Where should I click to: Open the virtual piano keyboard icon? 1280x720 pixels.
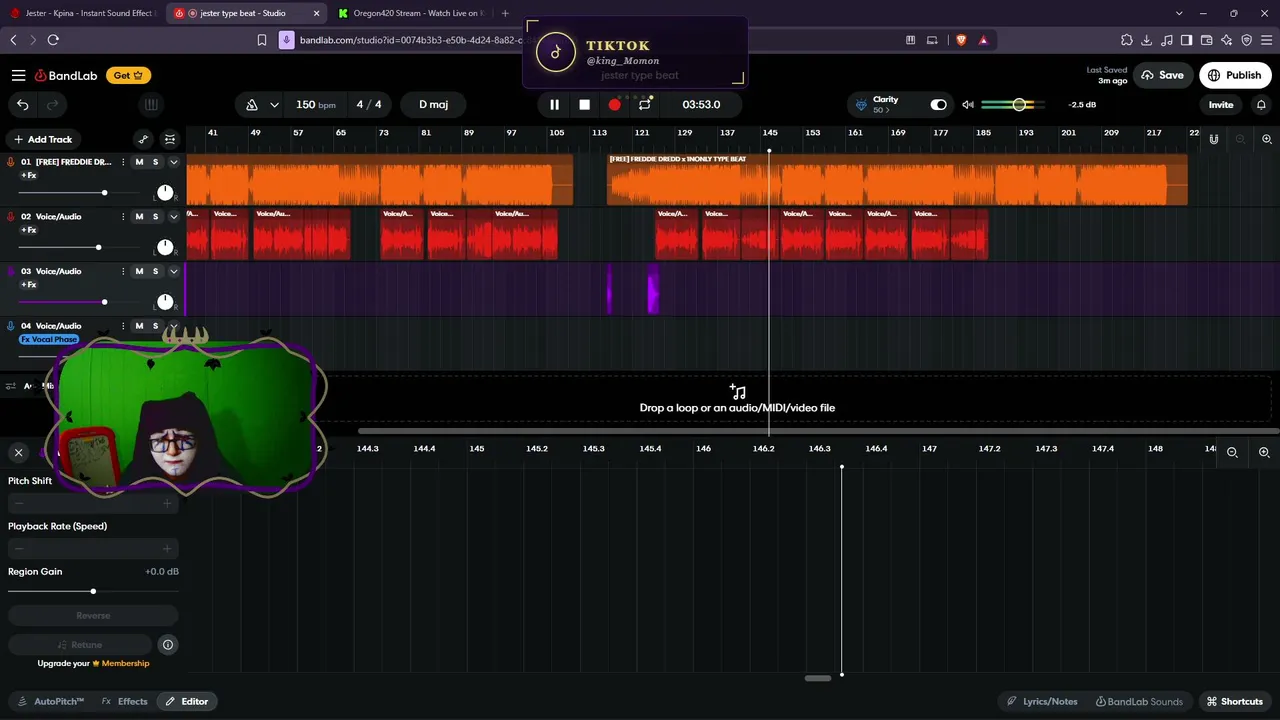[151, 105]
